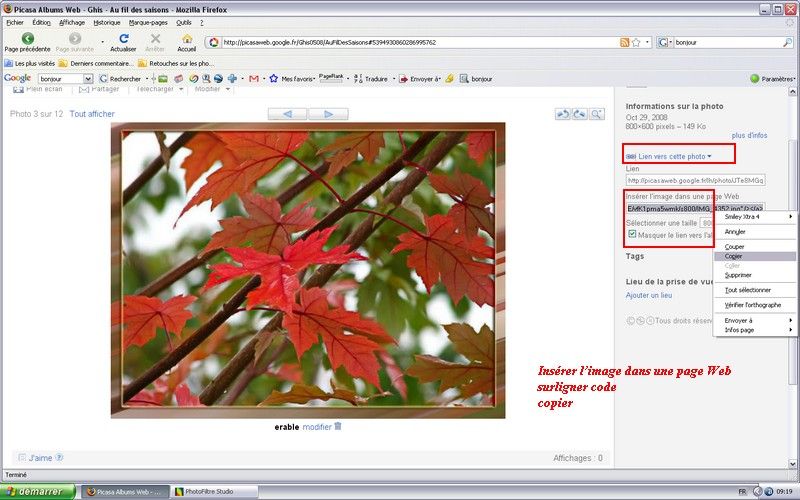
Task: Click the Google logo in toolbar
Action: [17, 78]
